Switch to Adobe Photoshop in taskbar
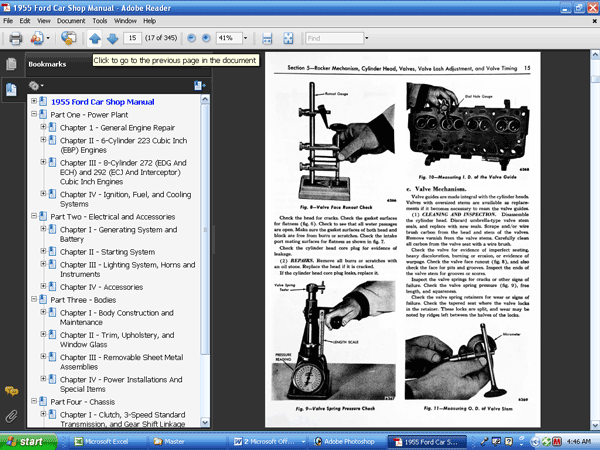The image size is (600, 450). pyautogui.click(x=347, y=442)
